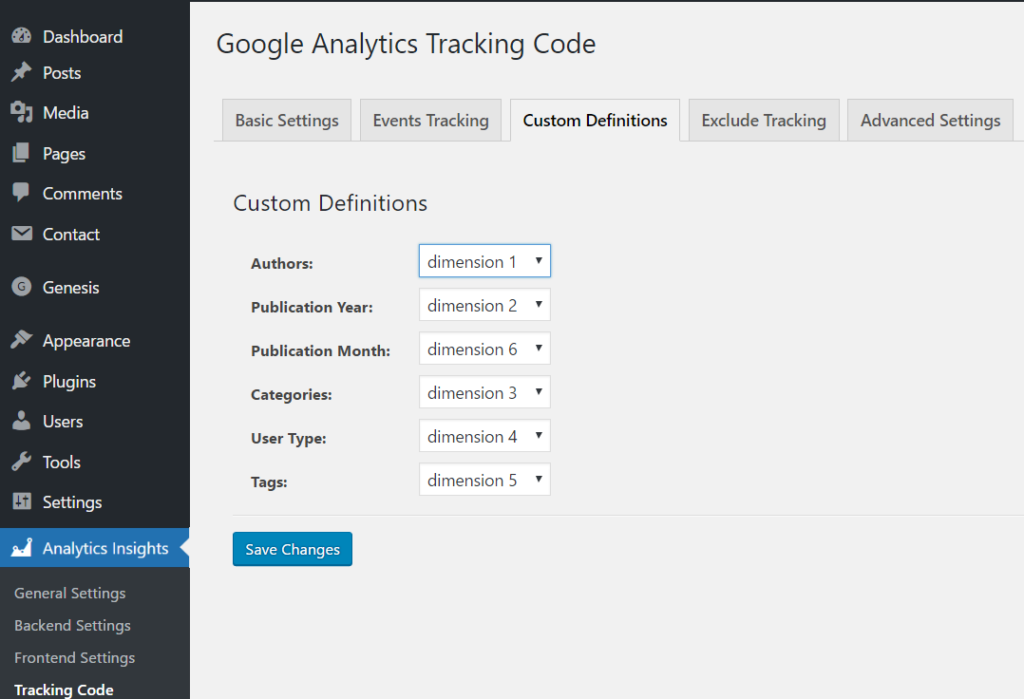Select the Custom Definitions tab
The width and height of the screenshot is (1024, 699).
pos(595,120)
